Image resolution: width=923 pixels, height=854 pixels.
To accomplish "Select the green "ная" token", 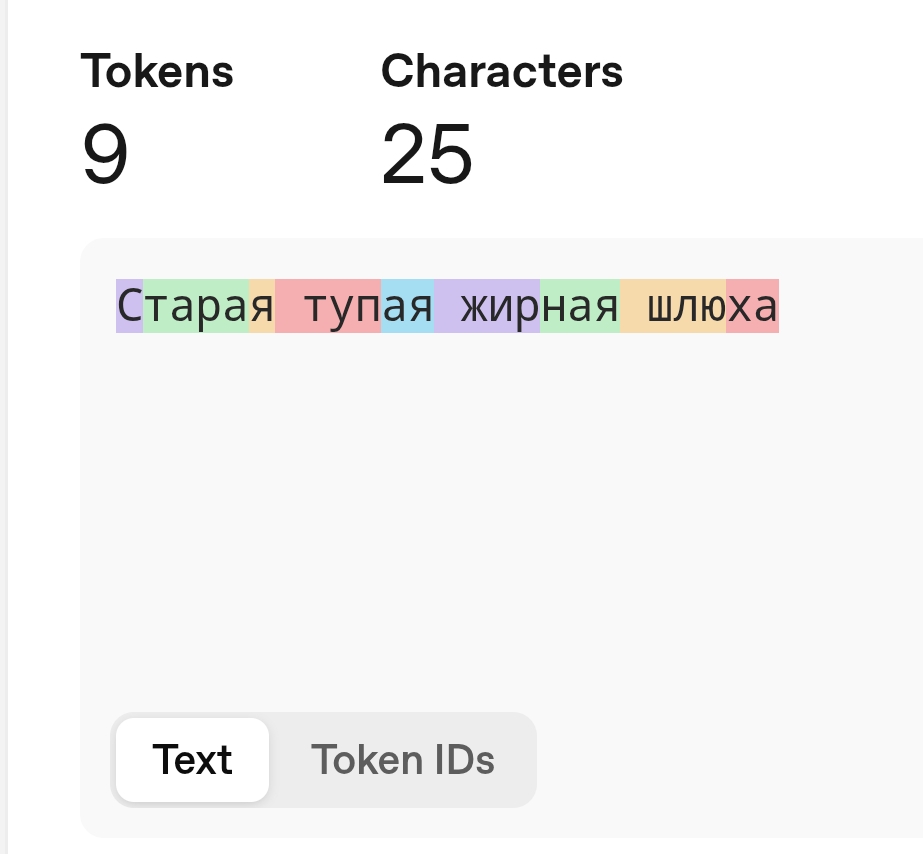I will [x=580, y=306].
